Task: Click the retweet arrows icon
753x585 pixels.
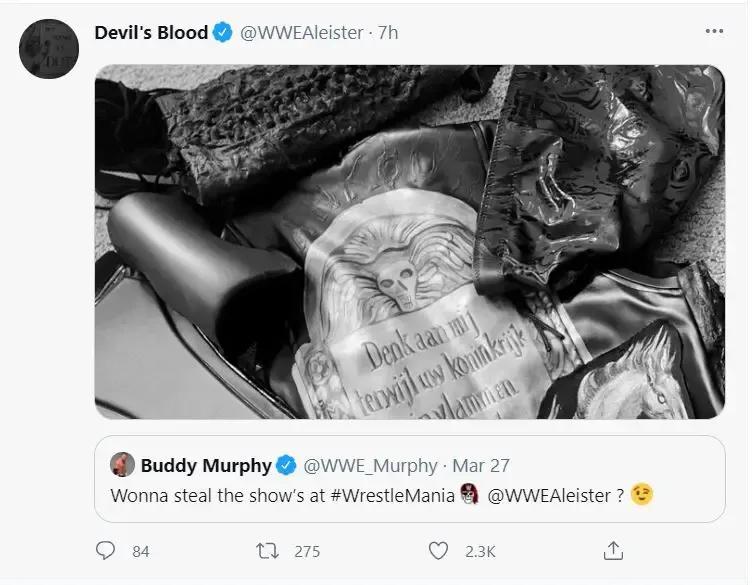Action: tap(266, 550)
